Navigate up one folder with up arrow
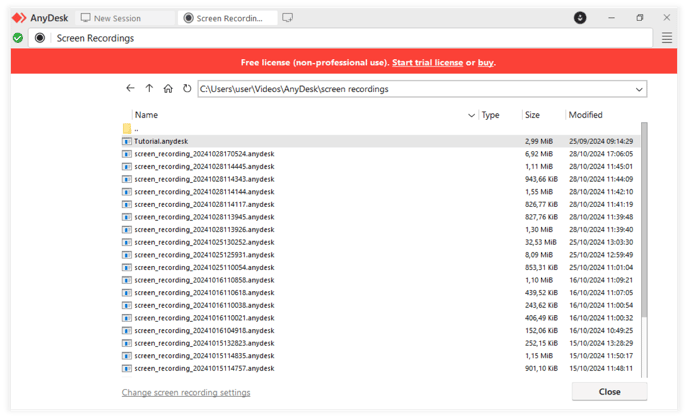This screenshot has height=418, width=688. [x=149, y=88]
